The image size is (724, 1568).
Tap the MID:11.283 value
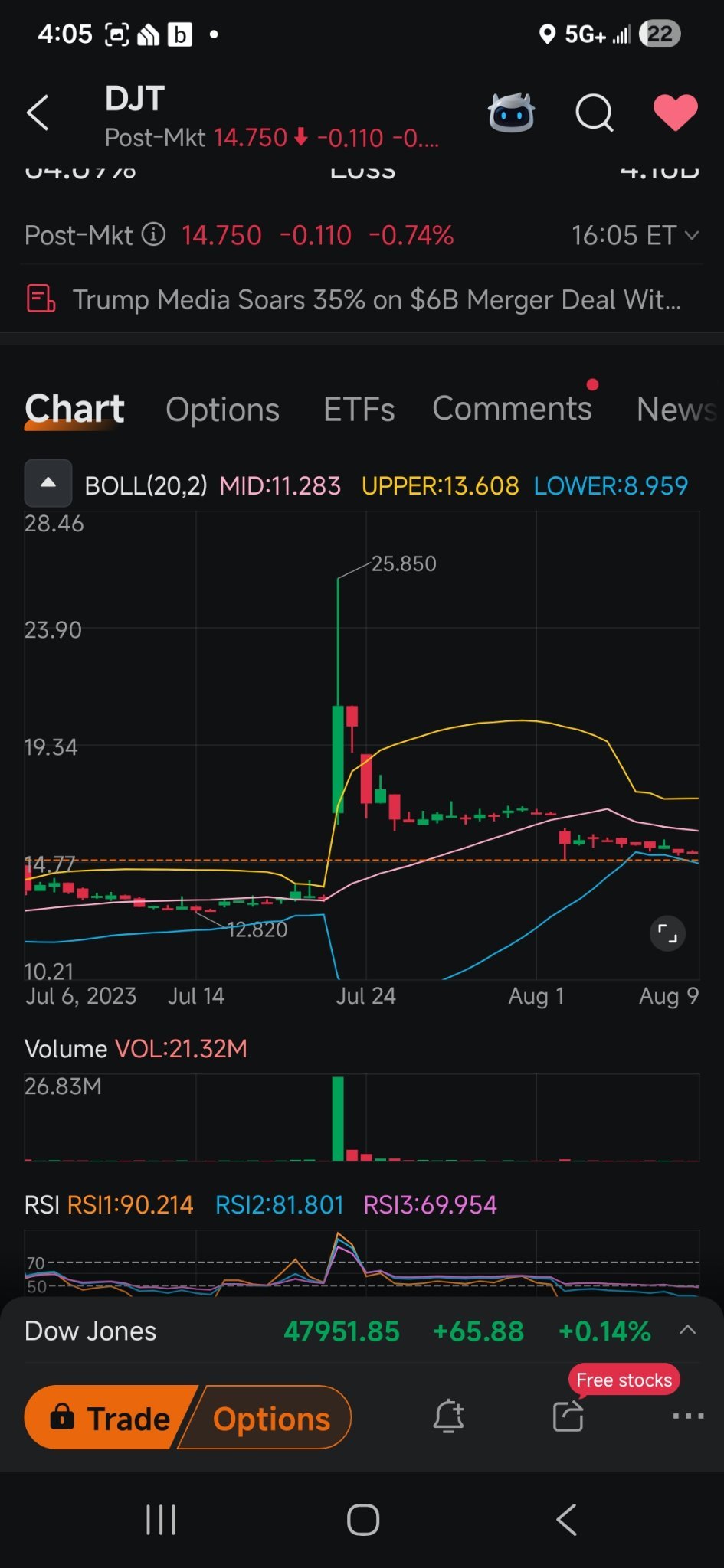pyautogui.click(x=280, y=485)
